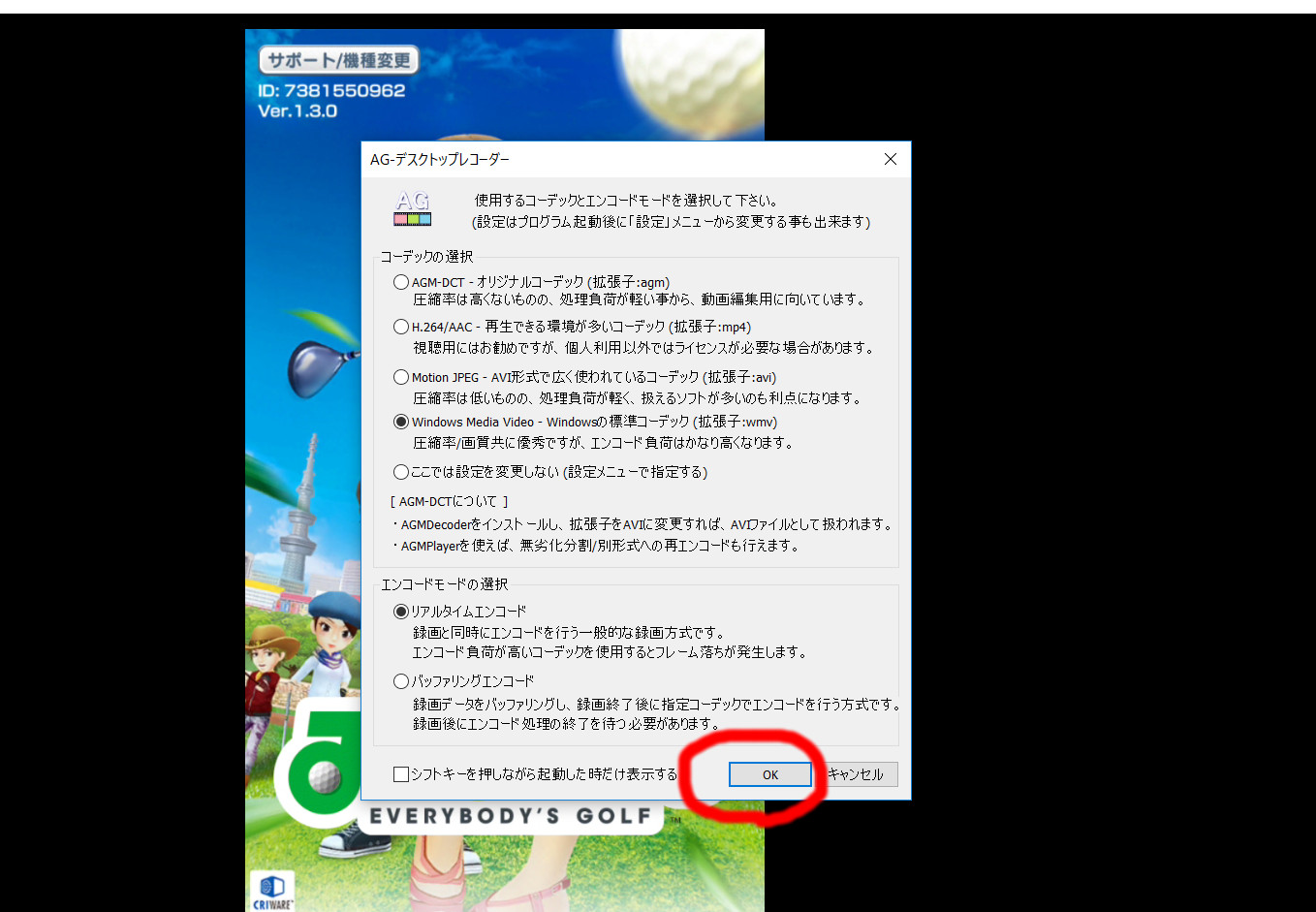Choose the Motion JPEG avi codec

pyautogui.click(x=401, y=377)
